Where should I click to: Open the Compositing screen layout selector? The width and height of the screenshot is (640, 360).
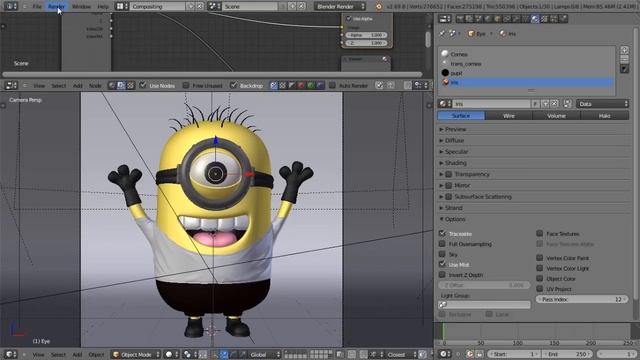[x=158, y=7]
